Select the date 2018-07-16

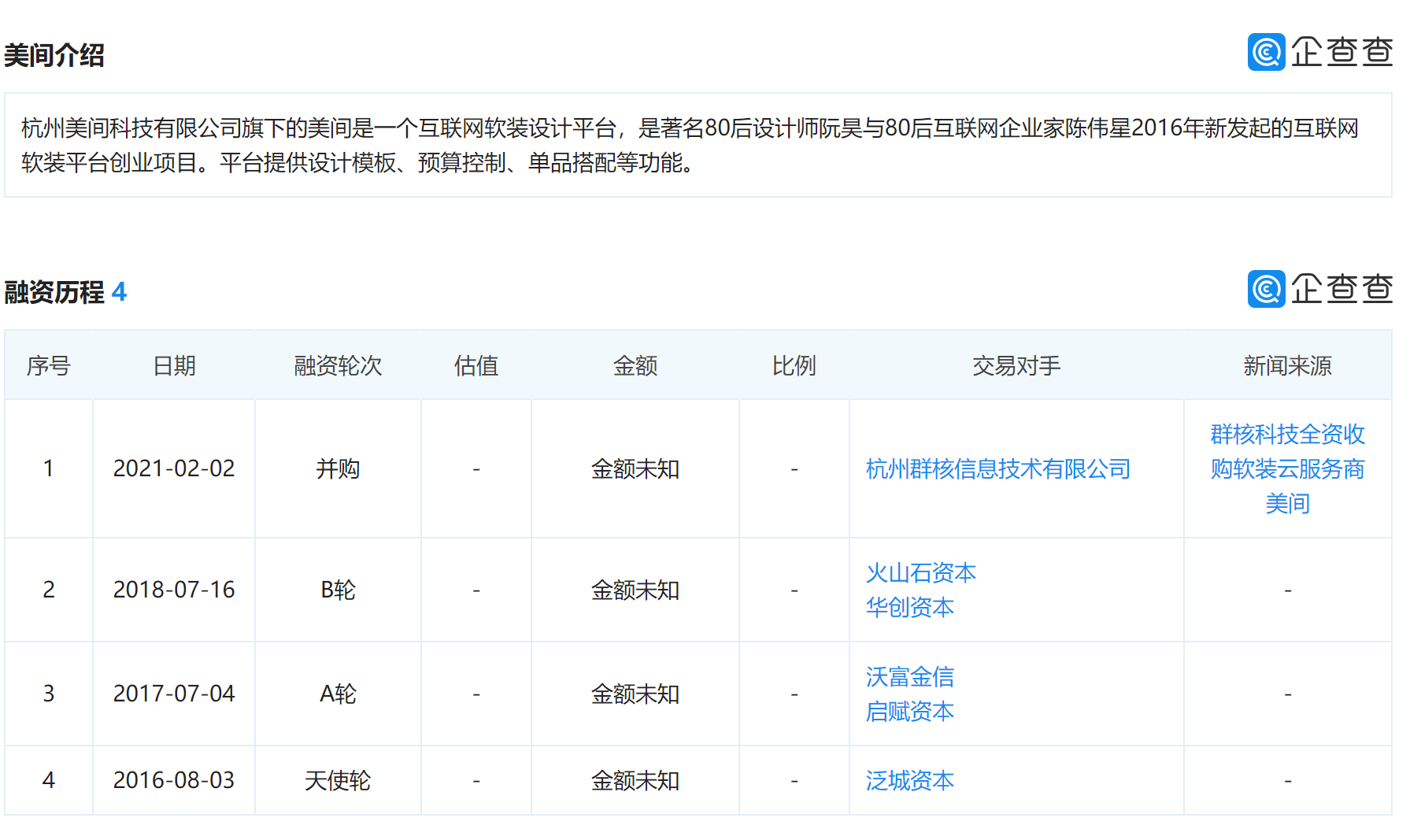174,590
